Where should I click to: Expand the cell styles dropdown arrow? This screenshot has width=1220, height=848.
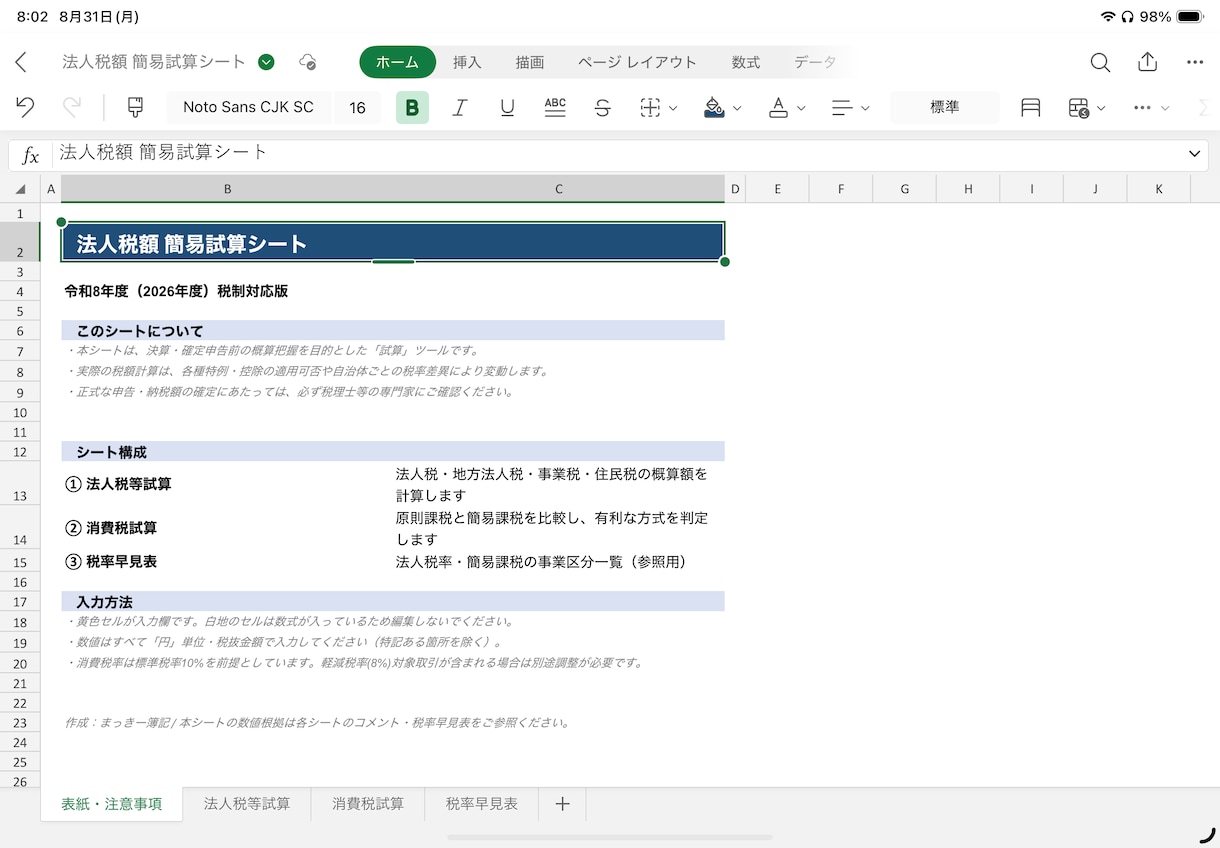tap(1101, 108)
